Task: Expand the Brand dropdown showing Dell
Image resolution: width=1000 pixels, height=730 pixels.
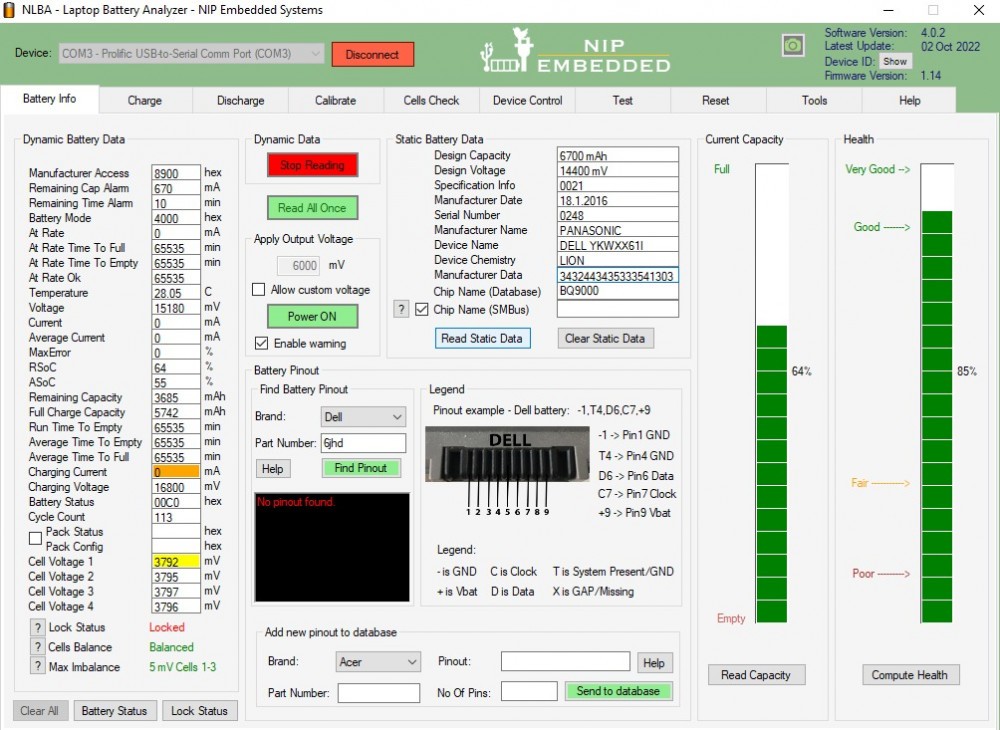Action: pos(362,417)
